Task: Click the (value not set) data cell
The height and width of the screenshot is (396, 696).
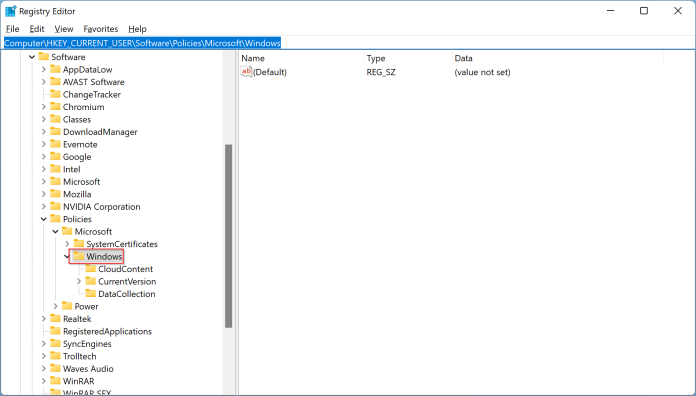Action: pos(482,72)
